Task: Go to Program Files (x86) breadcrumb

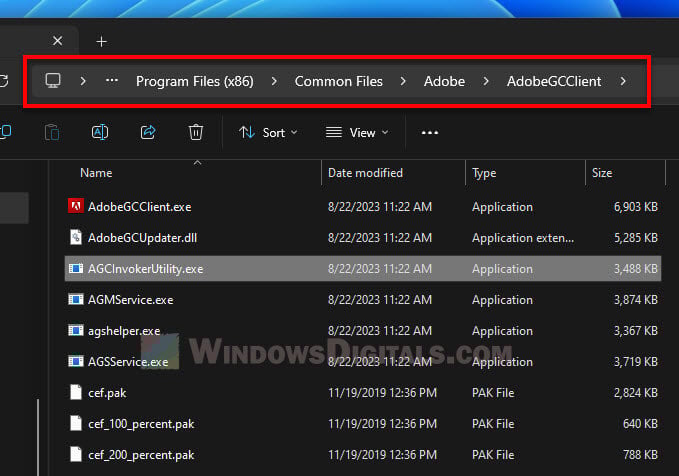Action: 194,81
